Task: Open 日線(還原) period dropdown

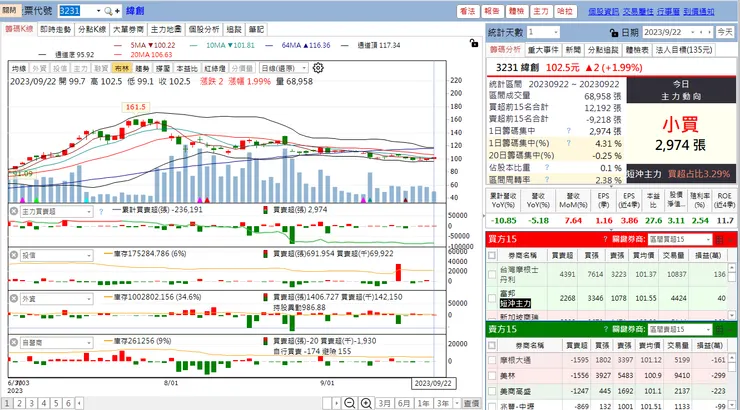Action: coord(304,68)
